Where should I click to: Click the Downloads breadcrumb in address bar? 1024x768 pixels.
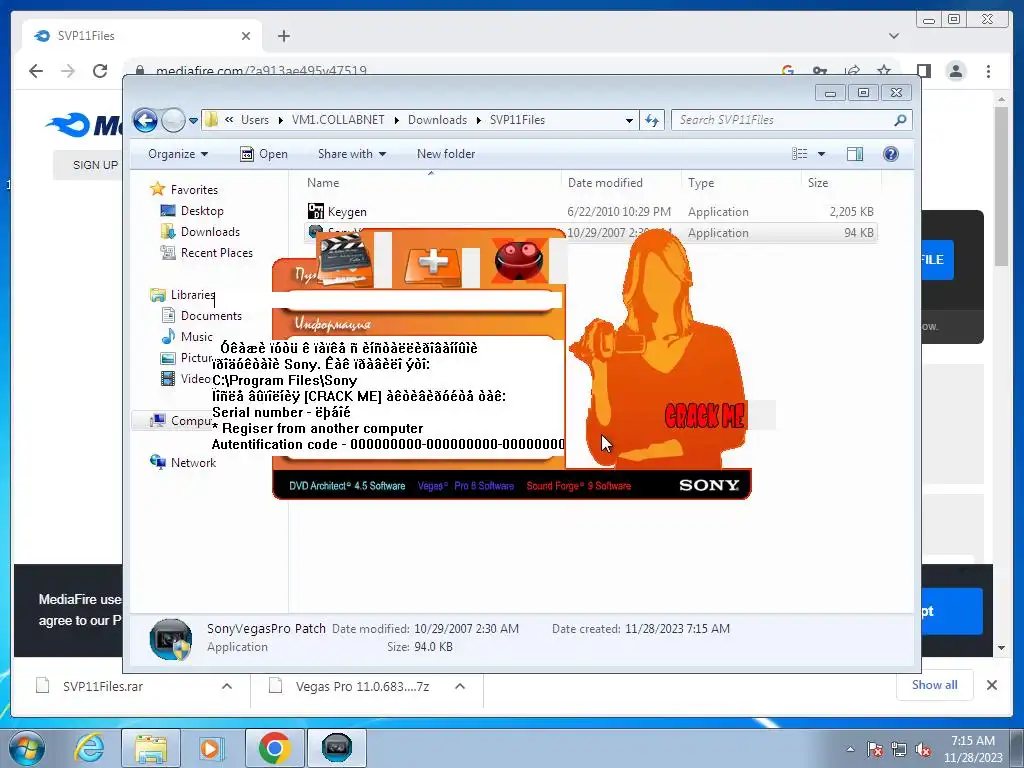tap(437, 120)
